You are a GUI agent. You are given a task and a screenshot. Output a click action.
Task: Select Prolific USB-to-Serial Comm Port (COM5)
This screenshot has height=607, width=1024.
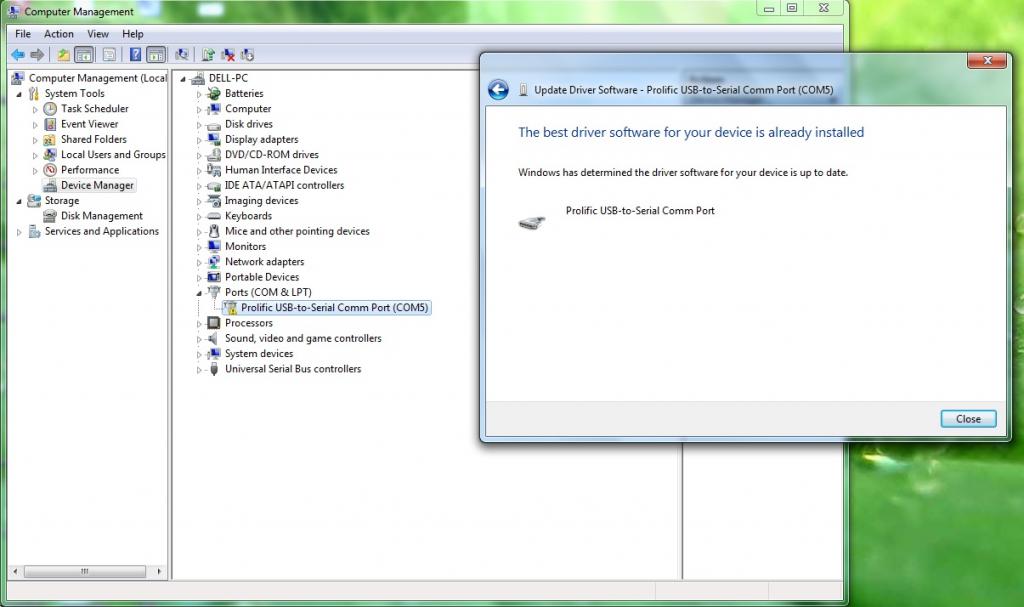click(334, 308)
